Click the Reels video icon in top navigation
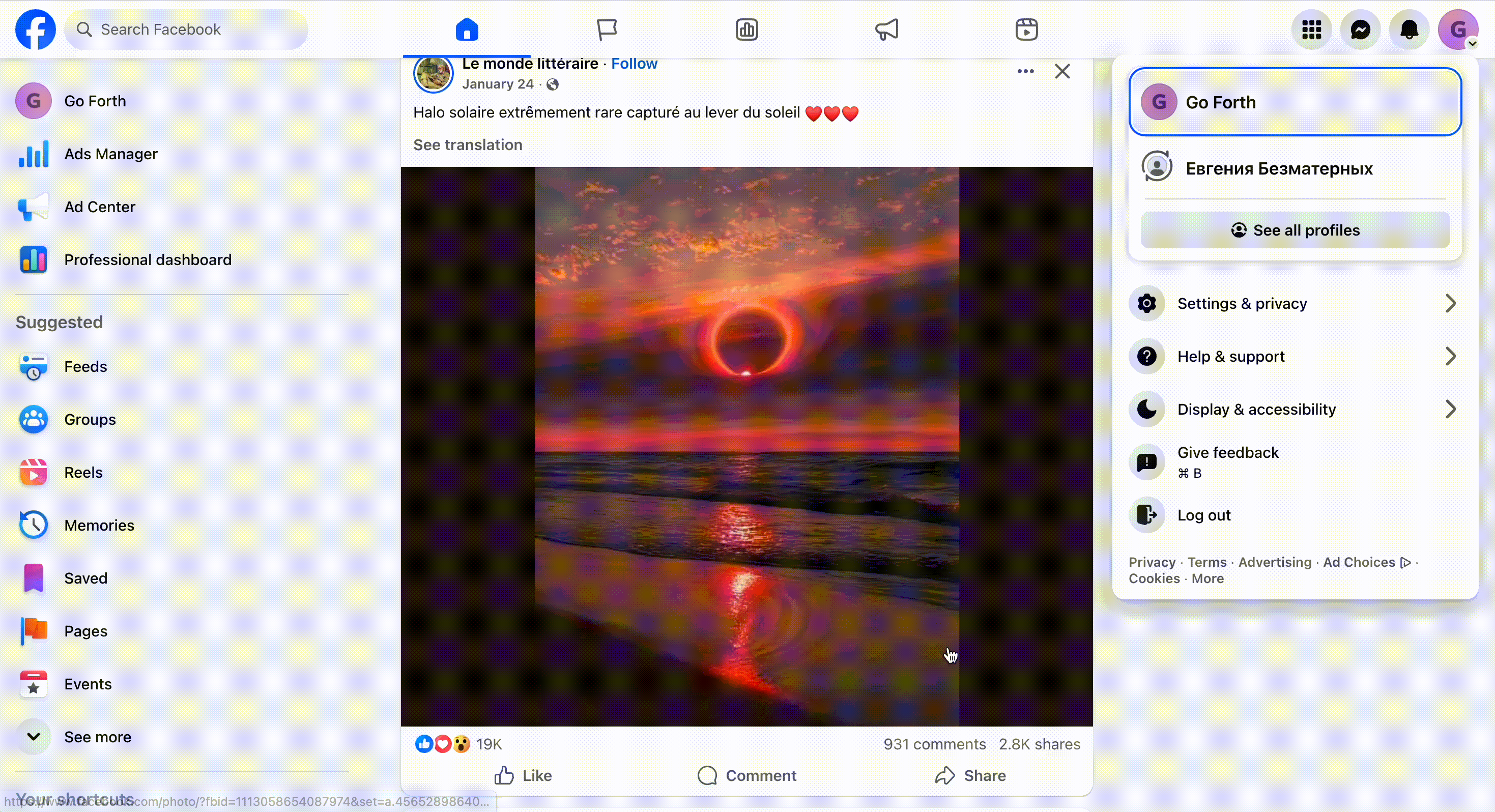Screen dimensions: 1495x812 click(1027, 30)
